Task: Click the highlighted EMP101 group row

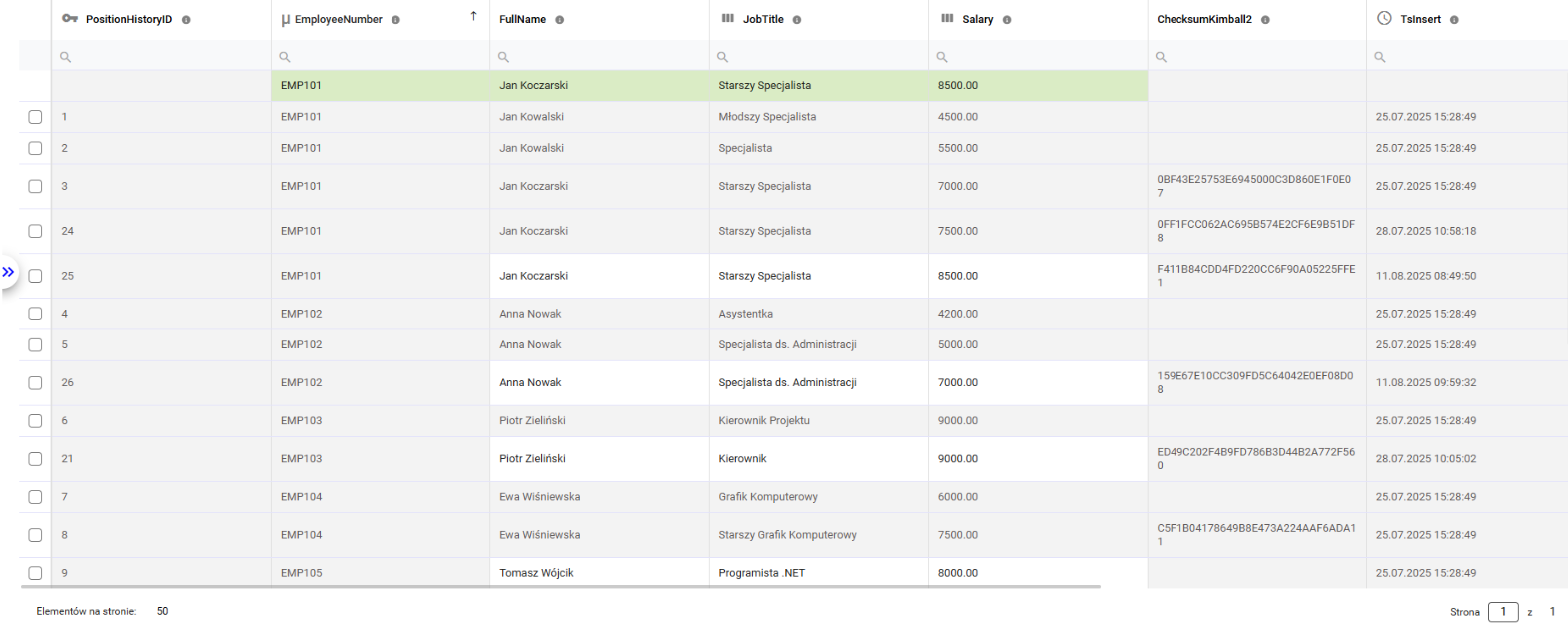Action: [x=599, y=86]
